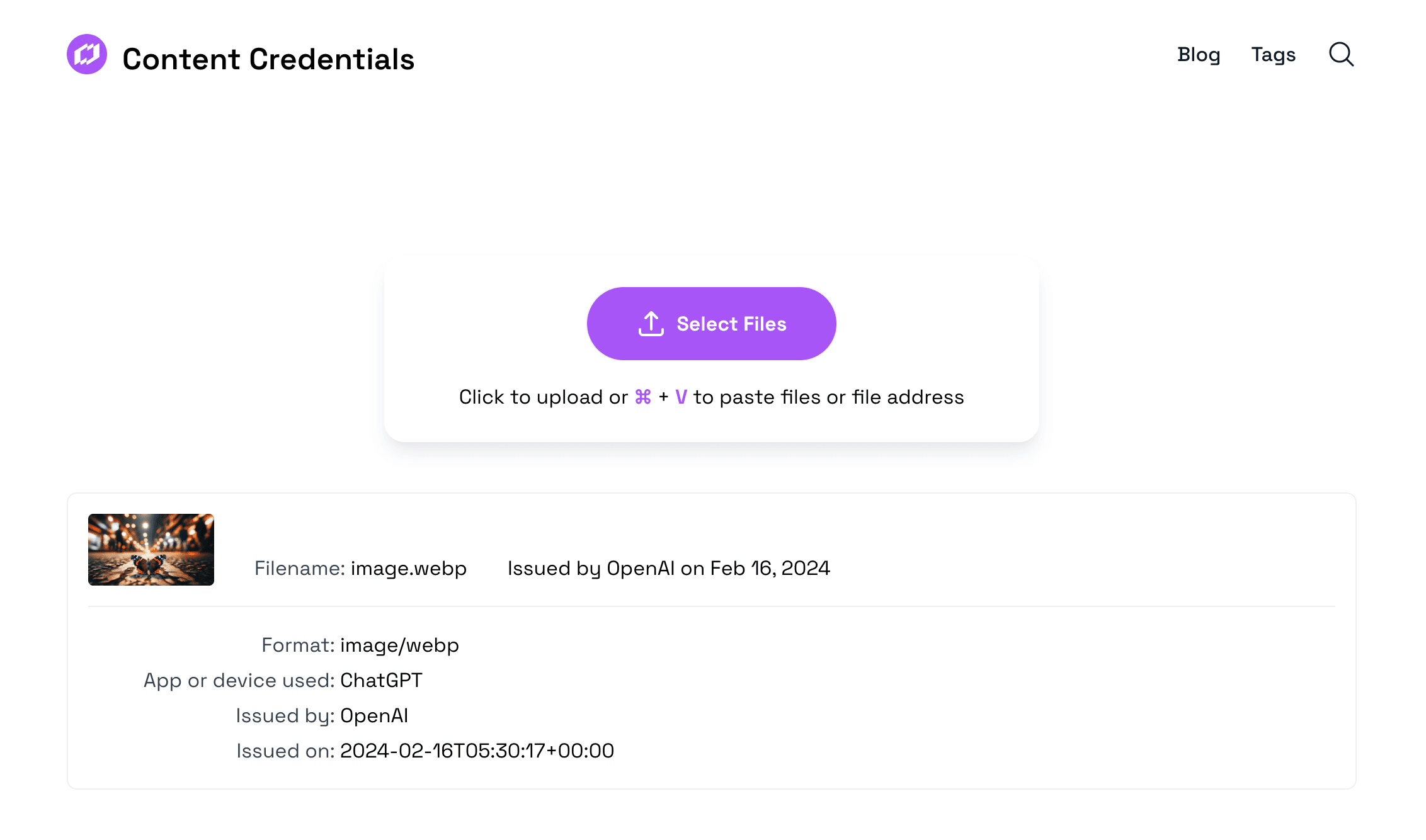Expand the Issued by OpenAI details

pyautogui.click(x=668, y=568)
